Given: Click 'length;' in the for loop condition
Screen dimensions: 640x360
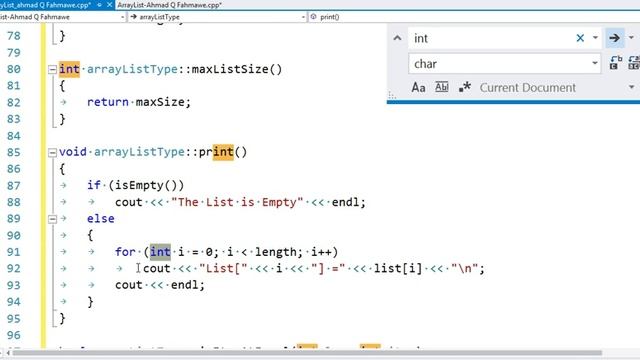Looking at the screenshot, I should coord(279,252).
